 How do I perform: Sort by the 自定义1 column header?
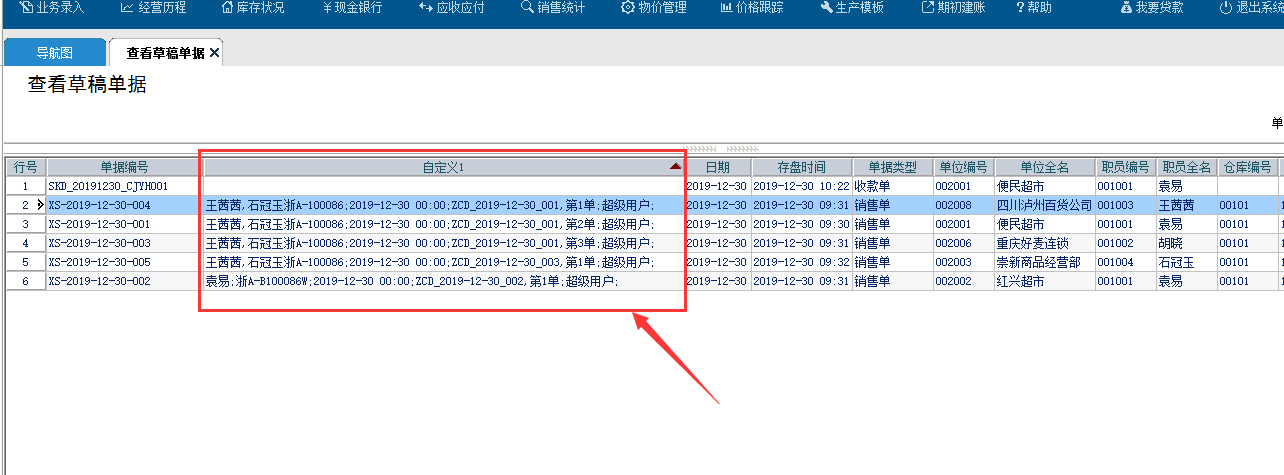[443, 167]
